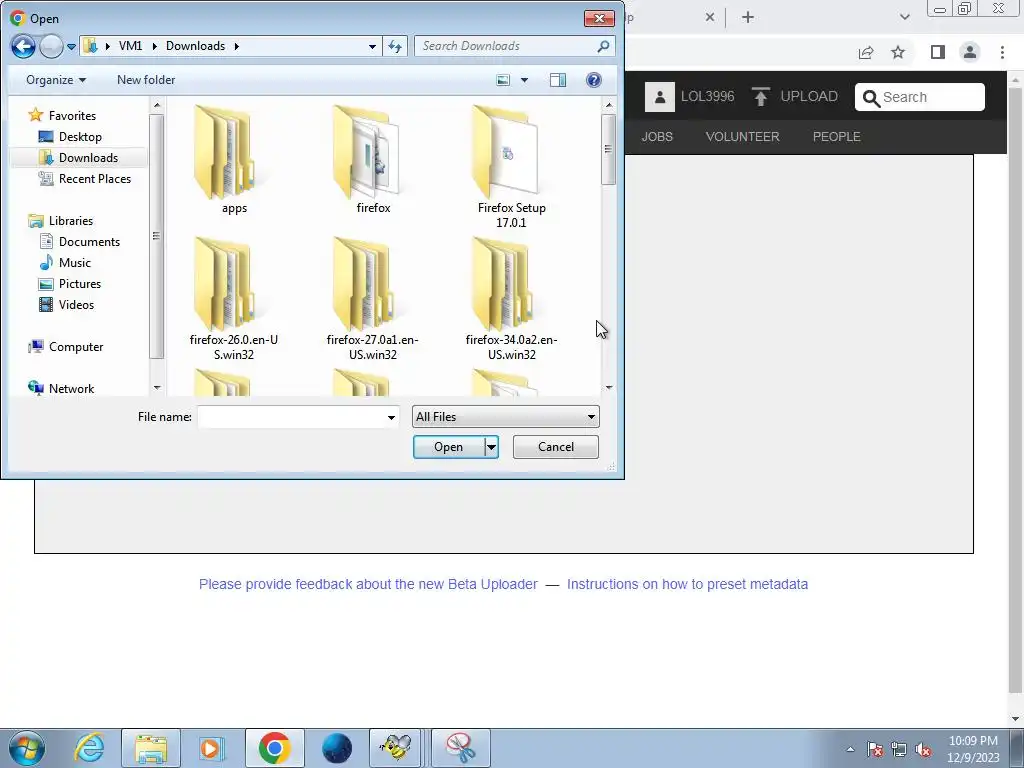Screen dimensions: 1024x768
Task: Open Internet Explorer from taskbar
Action: (88, 748)
